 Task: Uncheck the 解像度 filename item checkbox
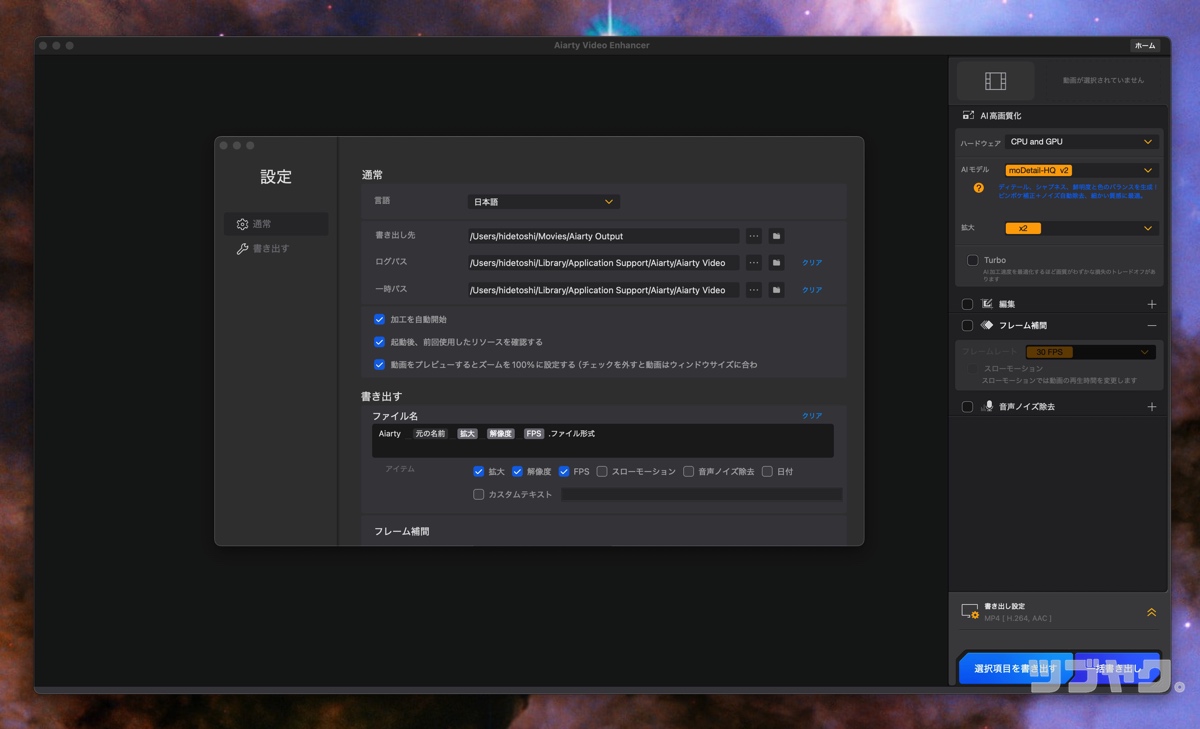(518, 471)
